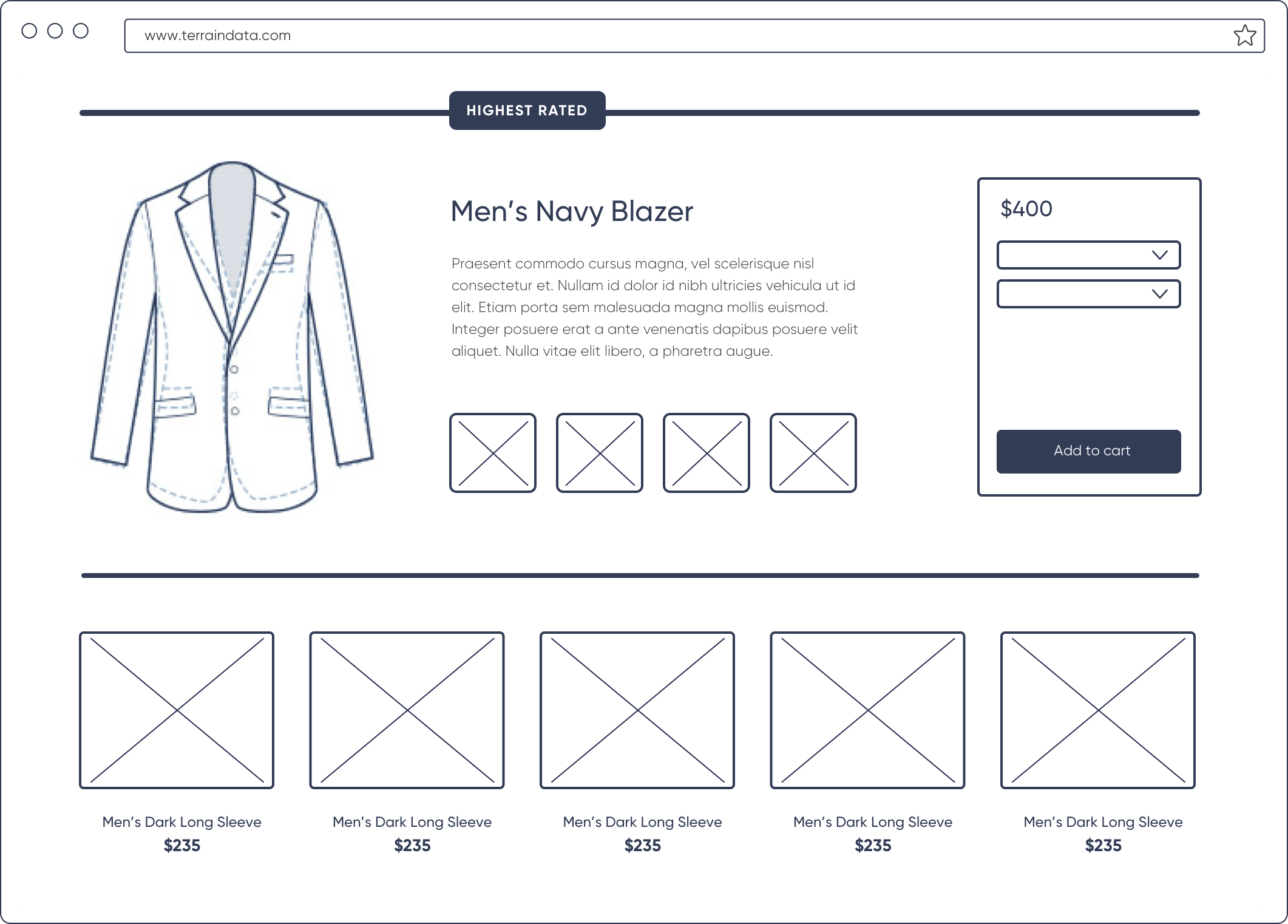Select fourth small blazer thumbnail placeholder
Image resolution: width=1288 pixels, height=924 pixels.
pos(813,453)
